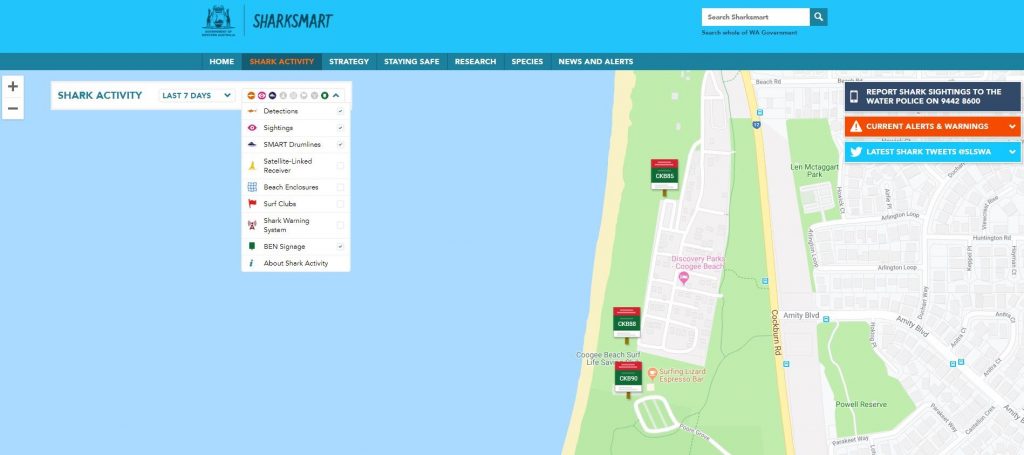1024x455 pixels.
Task: Click Report Shark Sightings to Water Police banner
Action: (933, 97)
